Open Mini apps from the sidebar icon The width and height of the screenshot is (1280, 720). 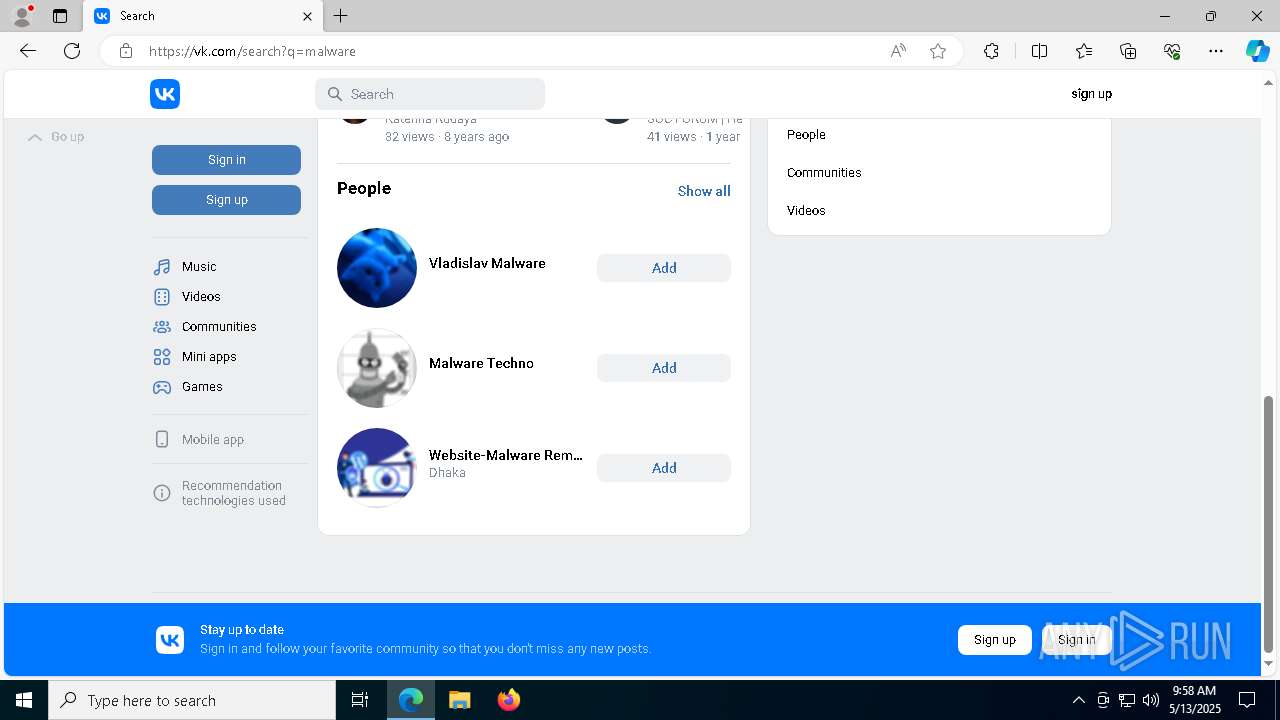pos(162,357)
